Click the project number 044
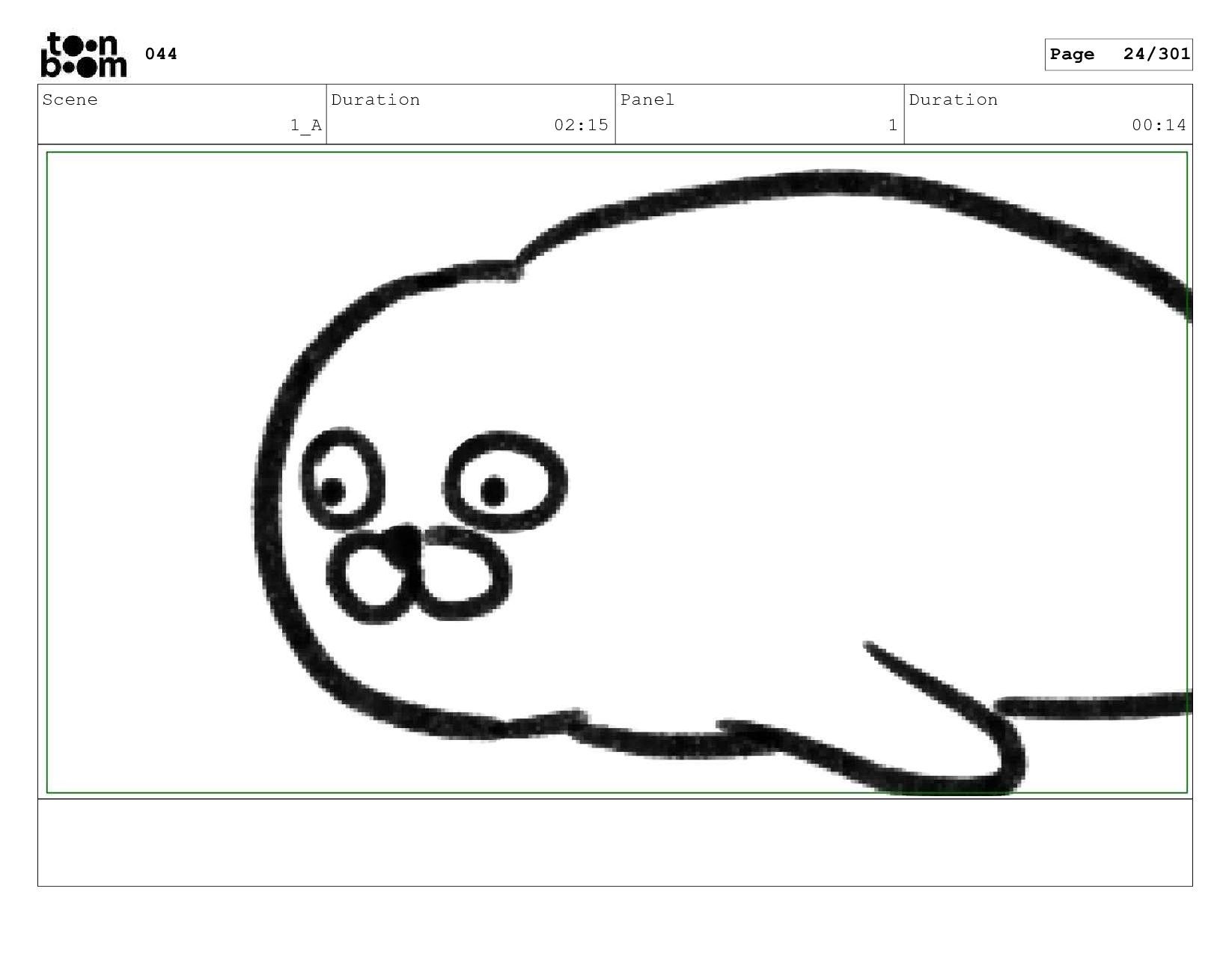The height and width of the screenshot is (954, 1232). coord(161,54)
